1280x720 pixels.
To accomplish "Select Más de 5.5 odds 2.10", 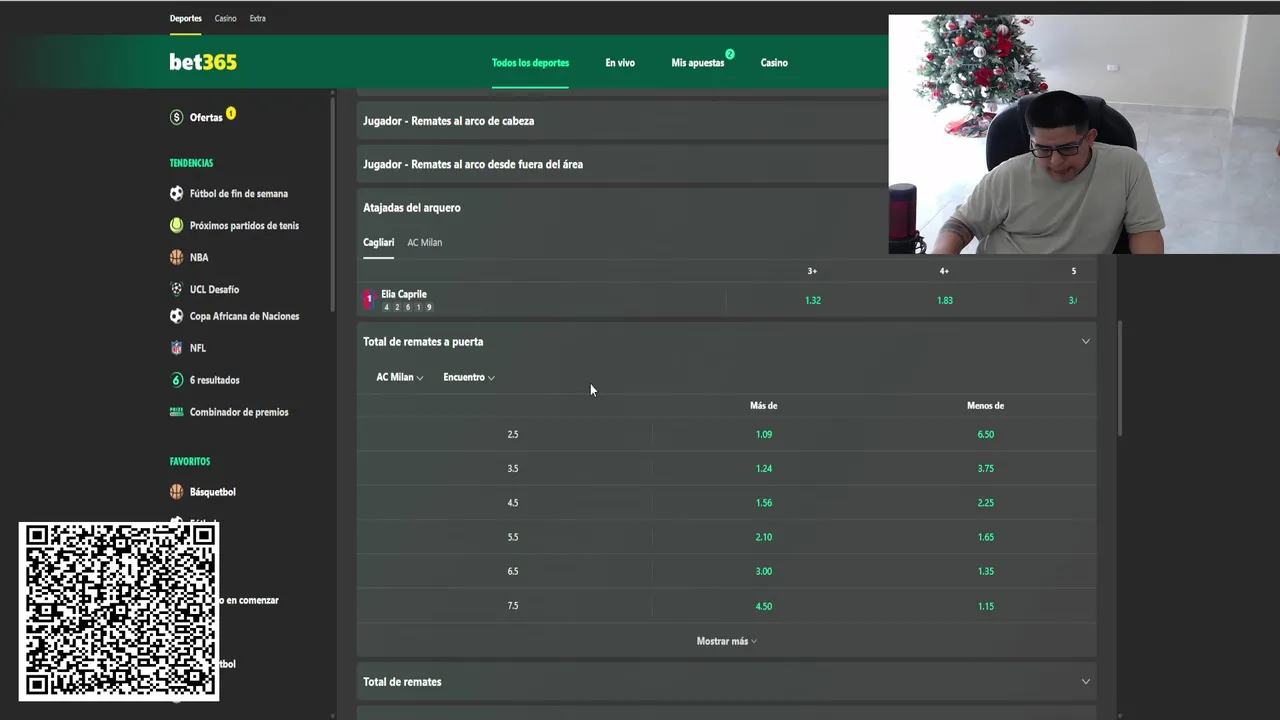I will click(764, 537).
